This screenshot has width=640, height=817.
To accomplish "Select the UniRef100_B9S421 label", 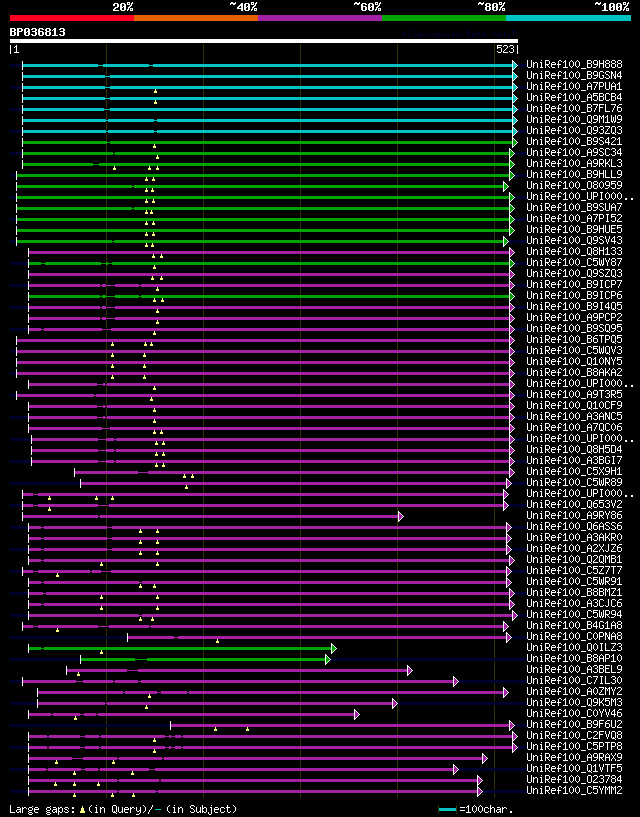I will coord(574,142).
